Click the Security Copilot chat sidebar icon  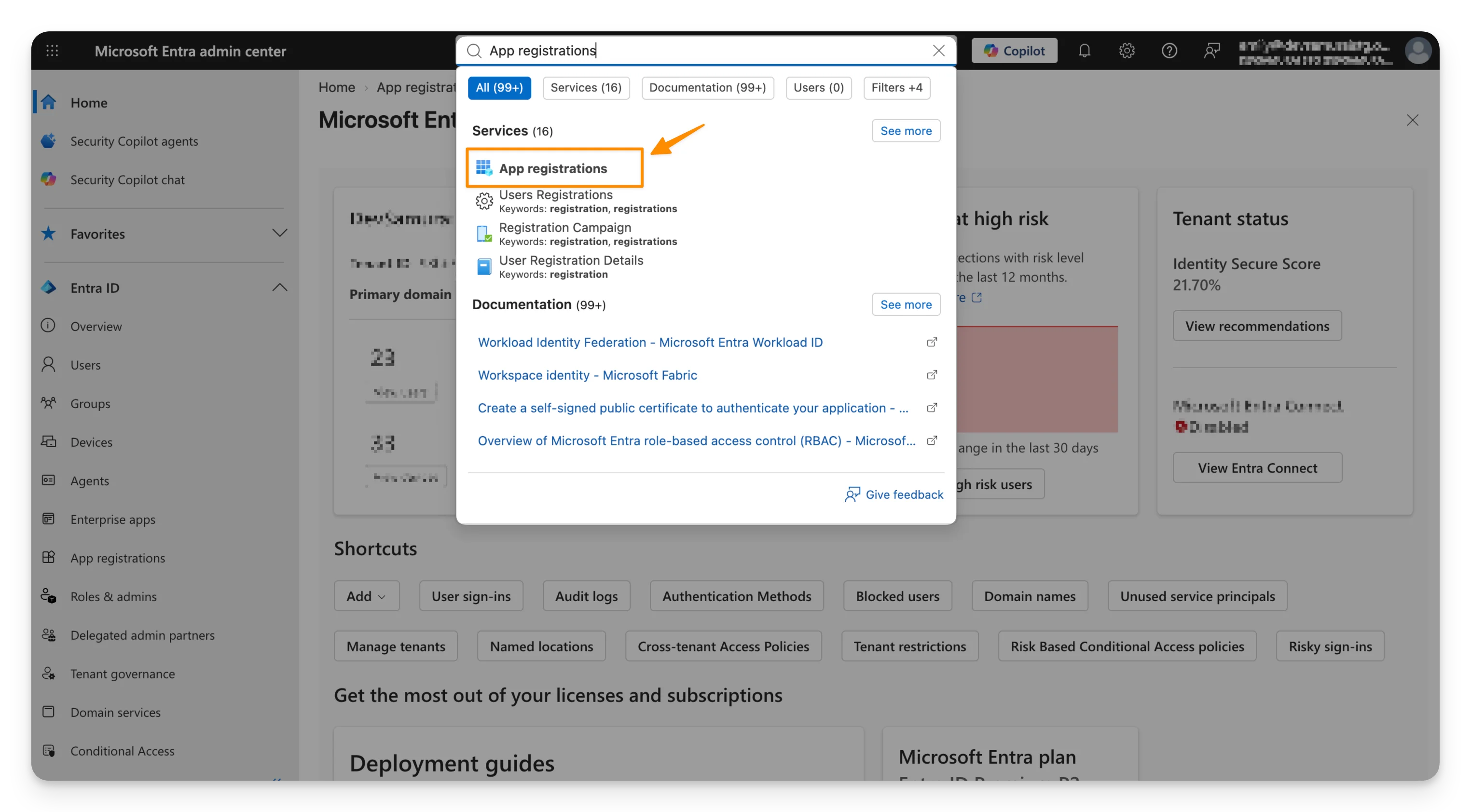pos(49,179)
